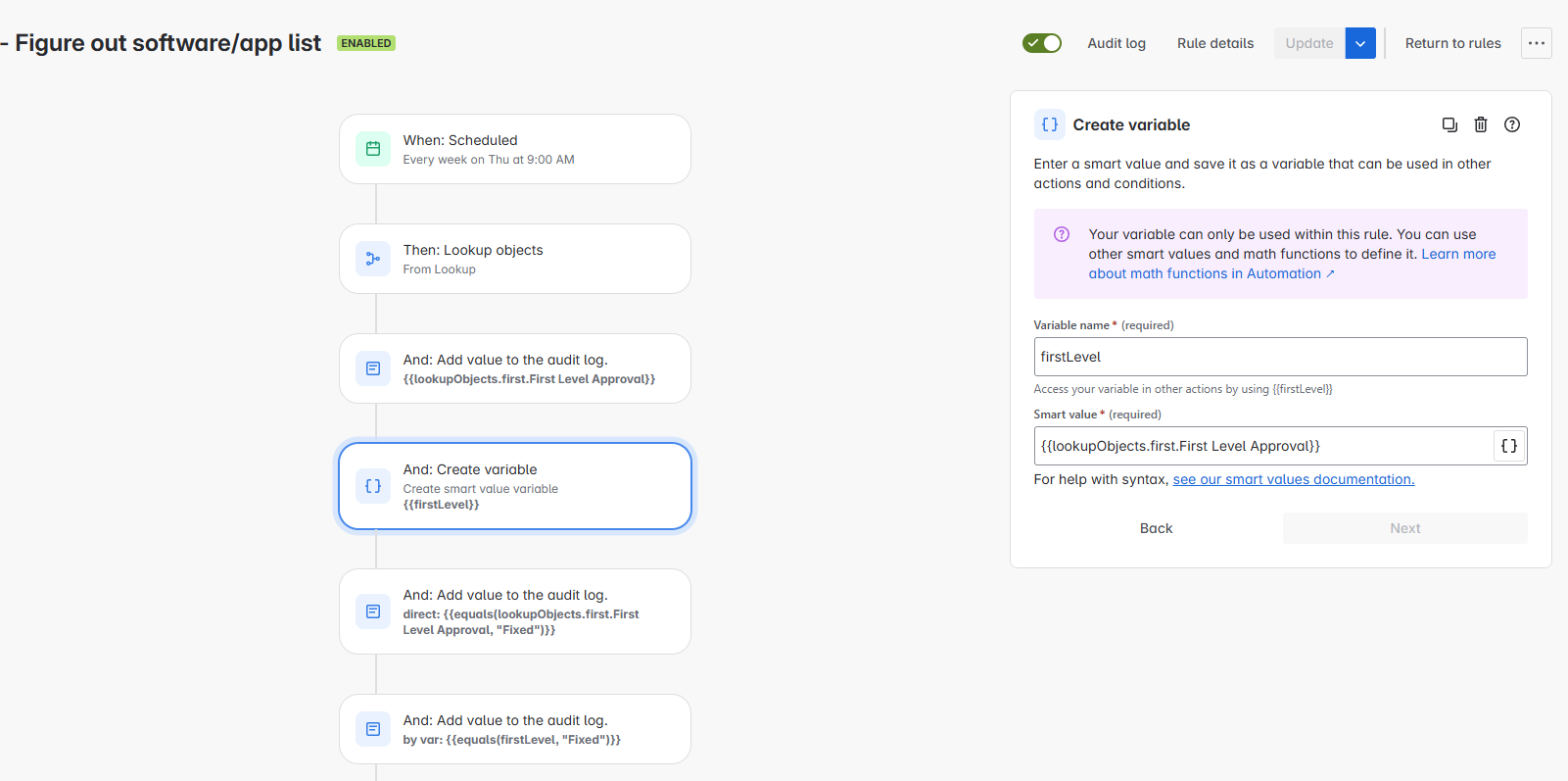Screen dimensions: 1568x781
Task: Click smart value braces picker icon
Action: click(x=1509, y=446)
